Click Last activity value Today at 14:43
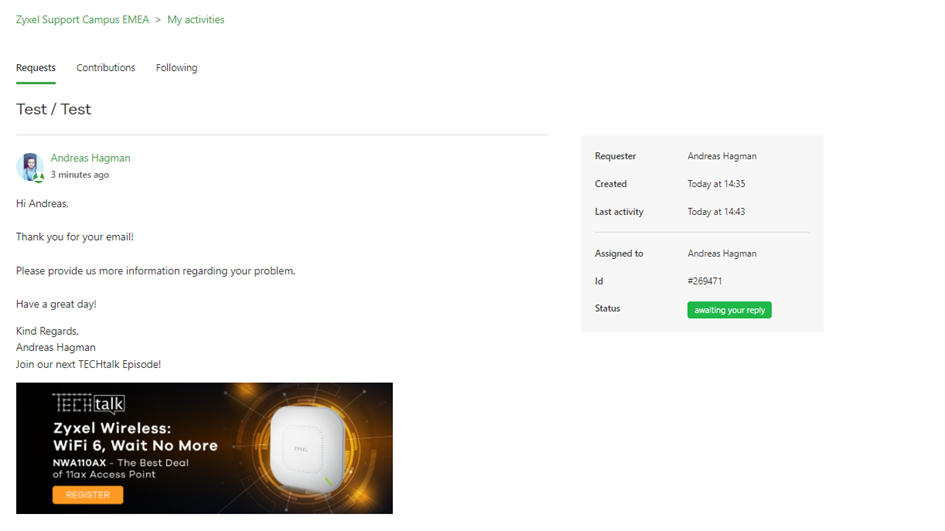 pyautogui.click(x=716, y=212)
